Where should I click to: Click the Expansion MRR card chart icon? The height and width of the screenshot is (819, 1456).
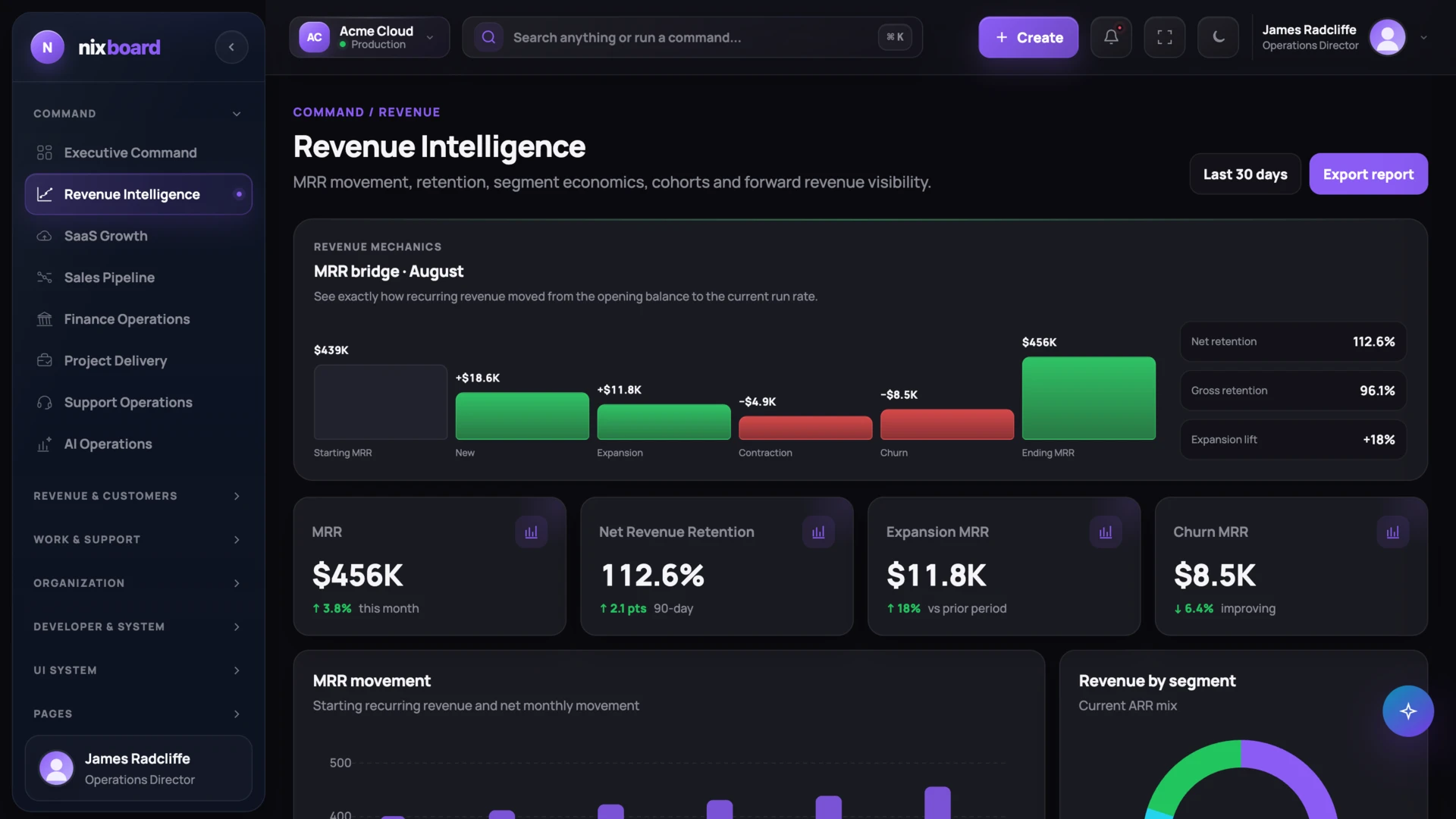1106,532
